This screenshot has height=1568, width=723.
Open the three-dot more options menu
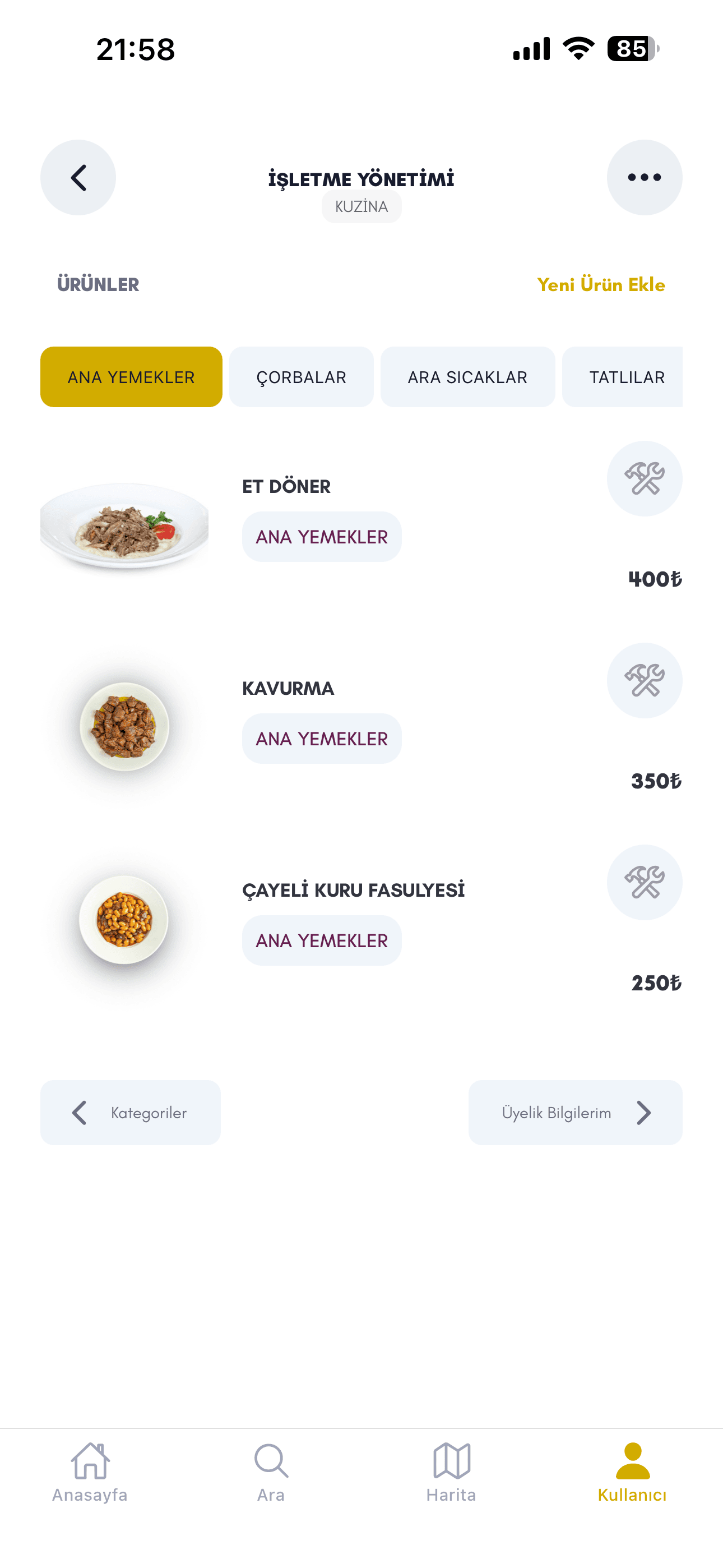tap(644, 178)
